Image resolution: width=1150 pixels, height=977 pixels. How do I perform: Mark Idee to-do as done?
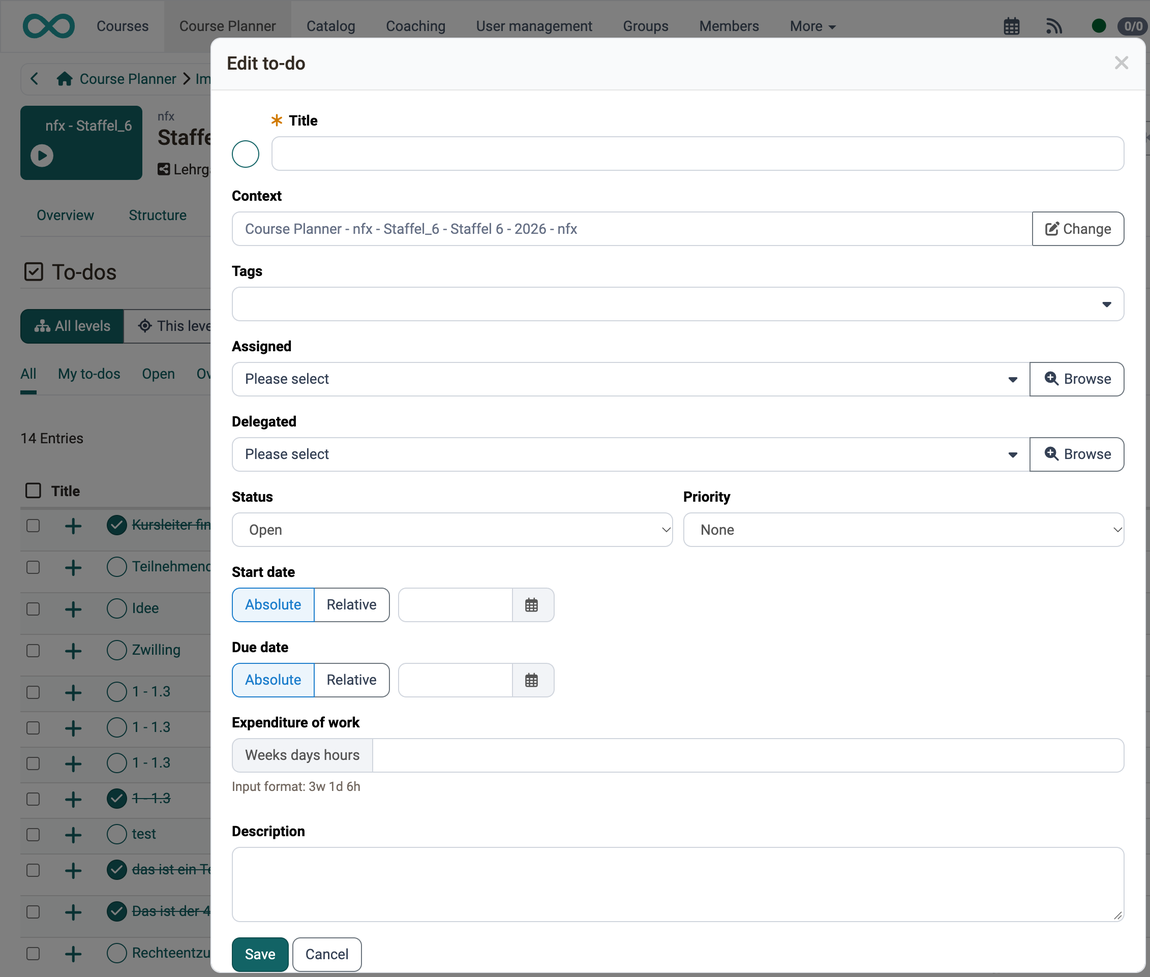[117, 609]
